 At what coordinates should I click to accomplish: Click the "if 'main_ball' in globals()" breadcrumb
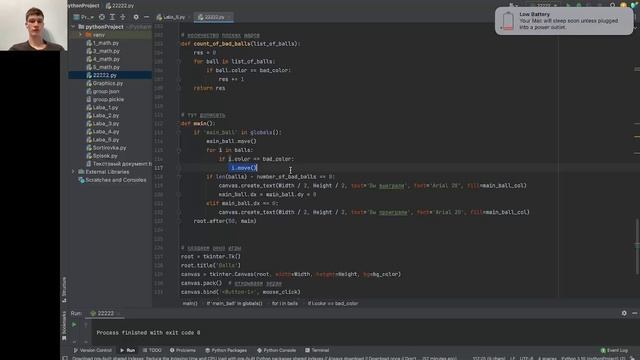[x=234, y=303]
